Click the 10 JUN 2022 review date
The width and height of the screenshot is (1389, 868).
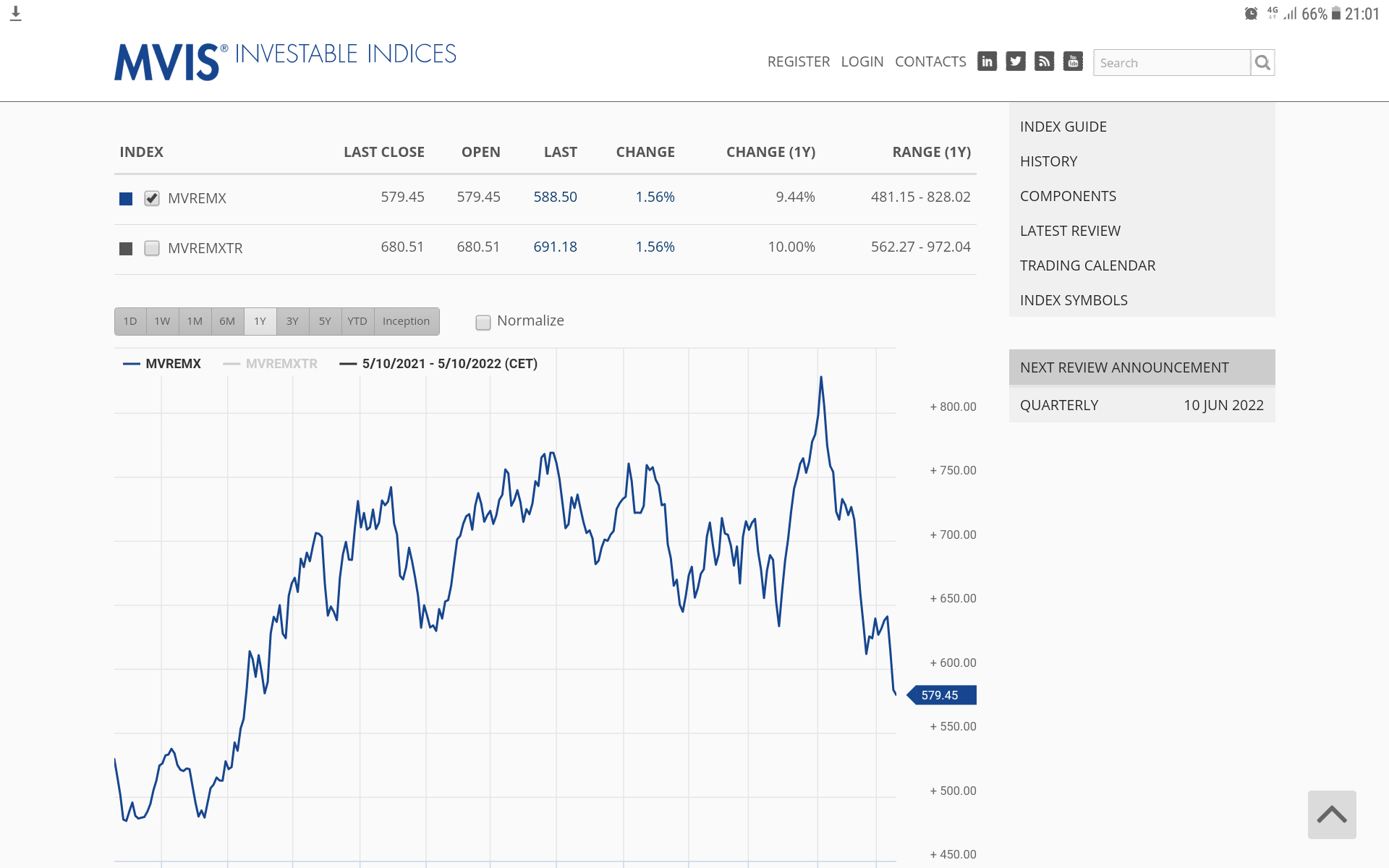pos(1224,405)
